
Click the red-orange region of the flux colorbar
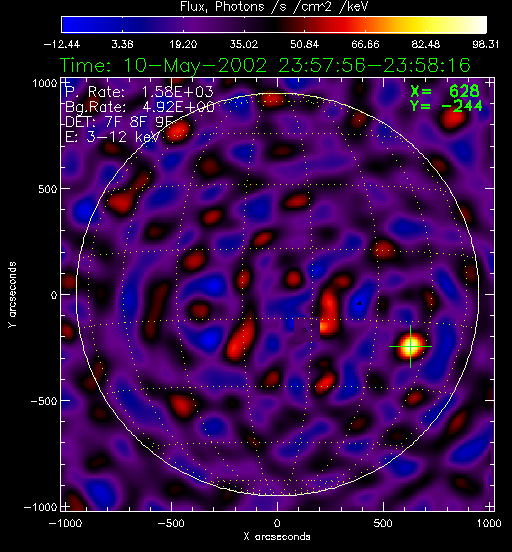click(x=345, y=25)
